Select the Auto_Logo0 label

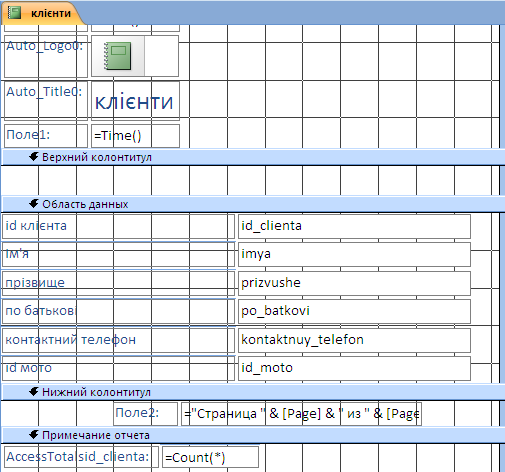point(46,56)
